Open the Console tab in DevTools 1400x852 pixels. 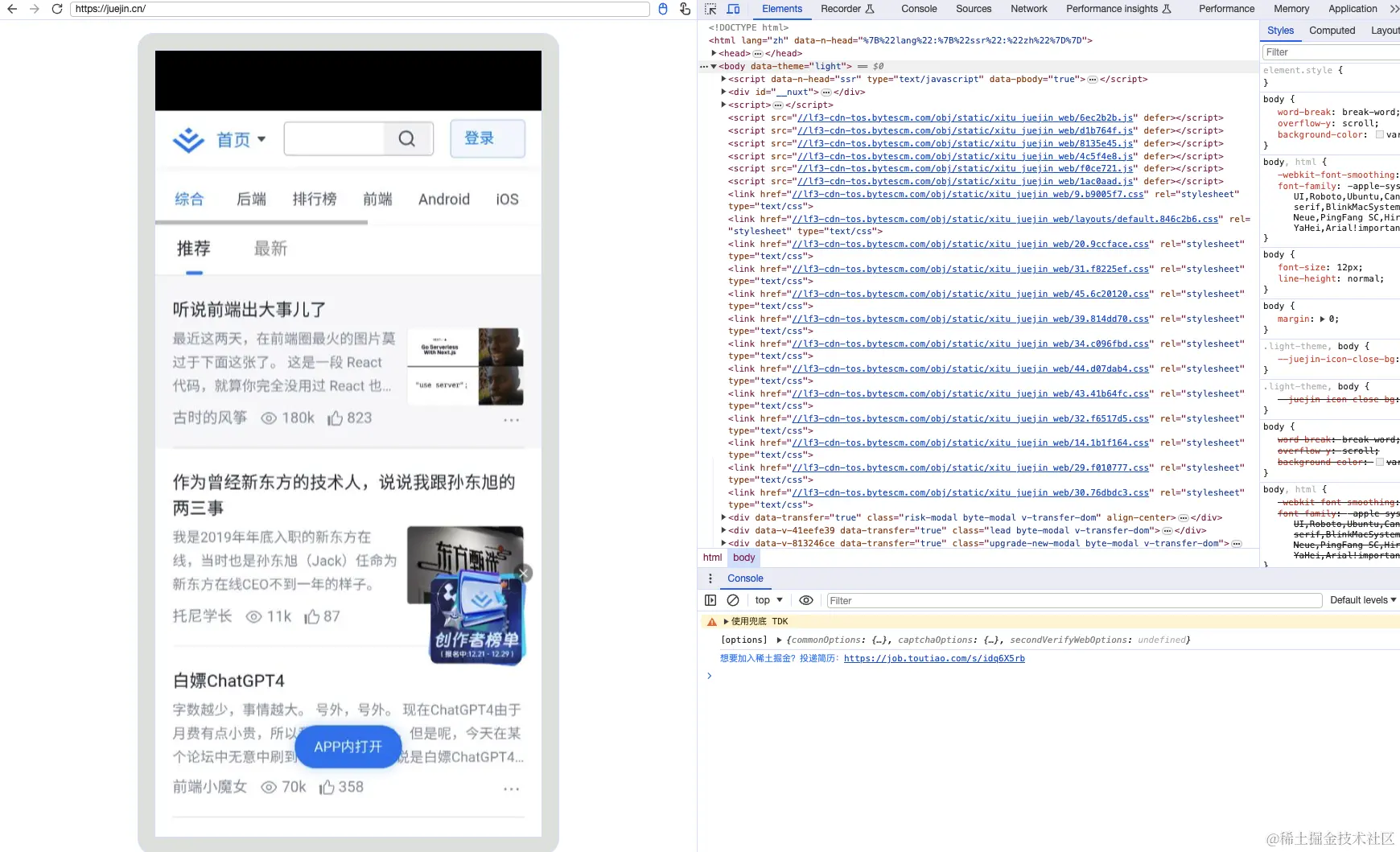(x=919, y=9)
